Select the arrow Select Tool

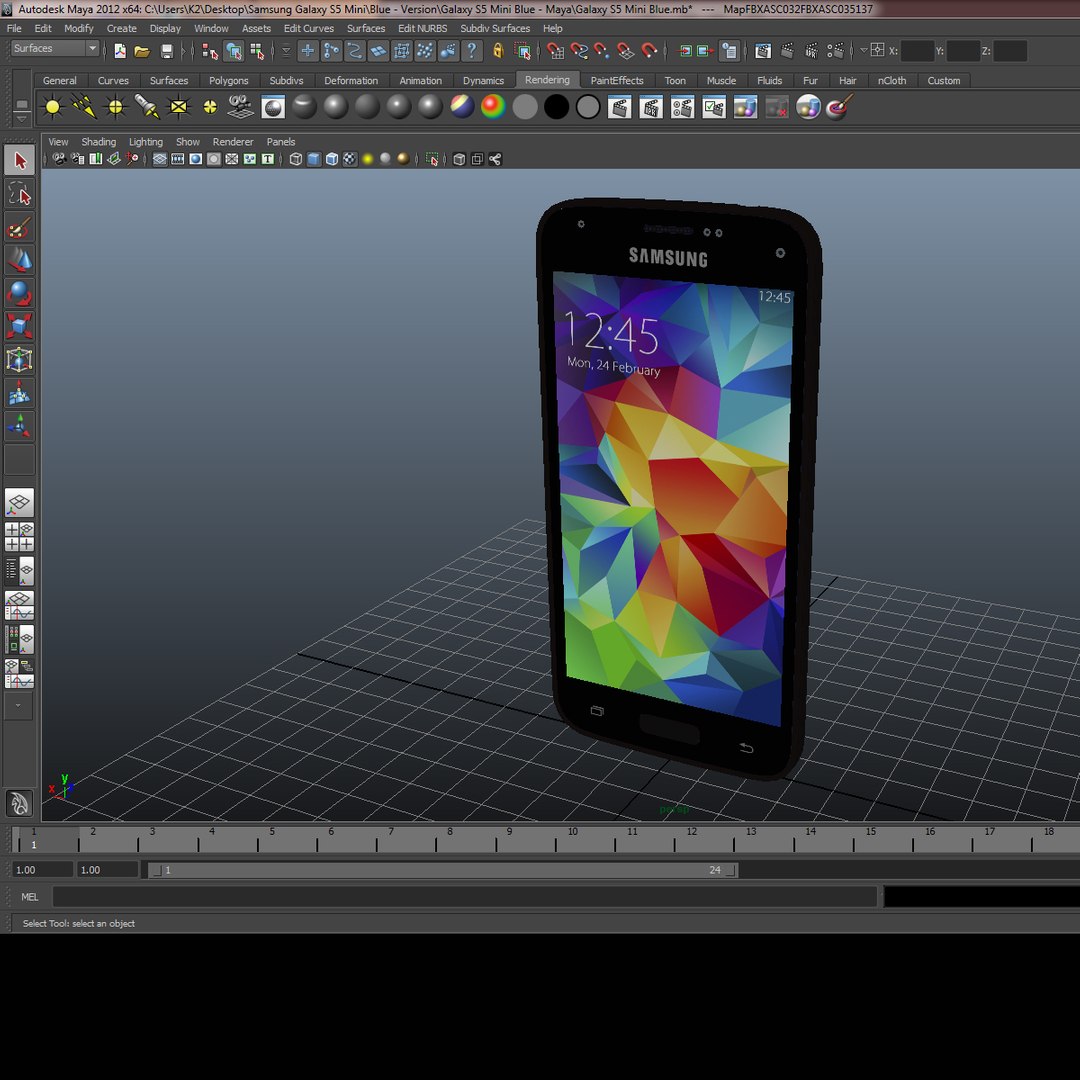19,160
